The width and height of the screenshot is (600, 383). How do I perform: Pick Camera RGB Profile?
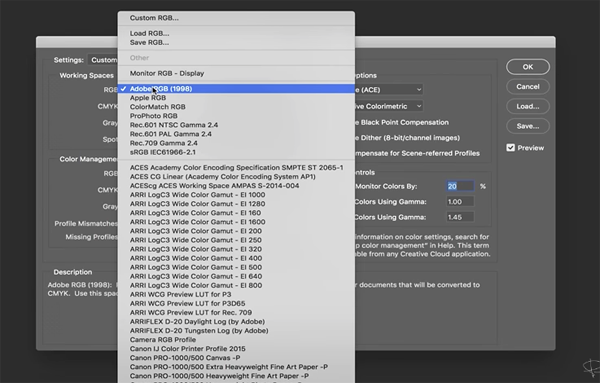point(236,340)
